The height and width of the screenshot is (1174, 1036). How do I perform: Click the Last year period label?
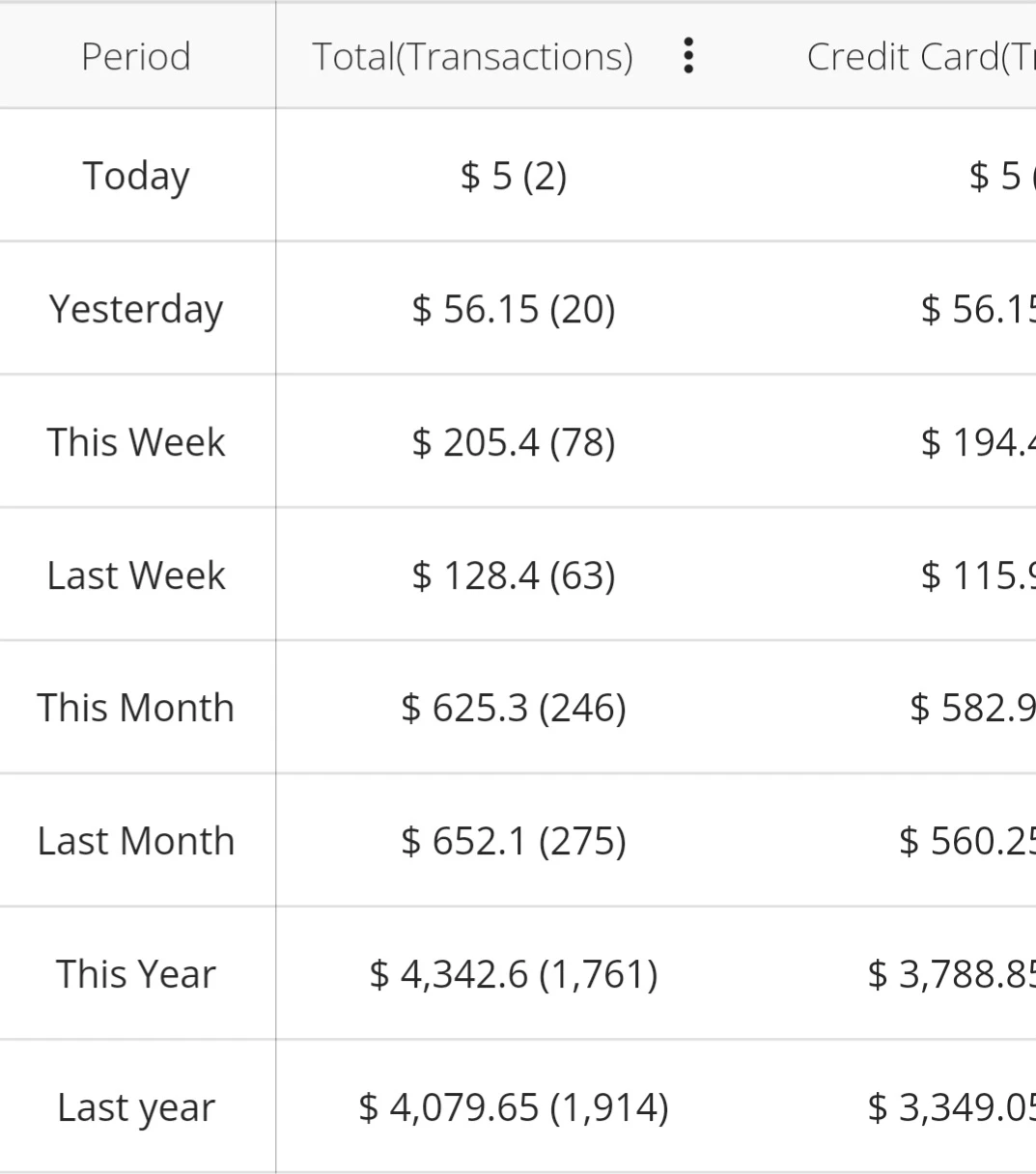tap(136, 1107)
